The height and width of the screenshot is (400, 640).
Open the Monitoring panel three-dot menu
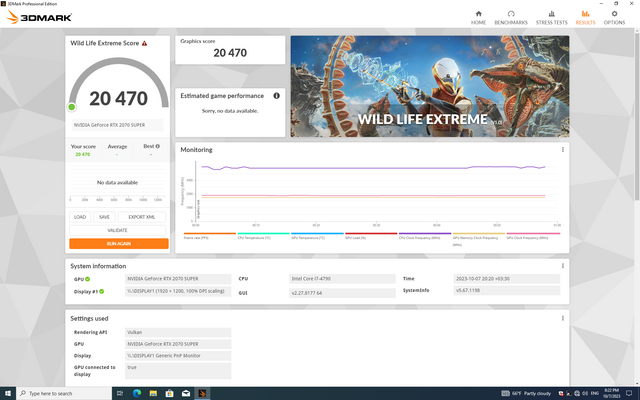[x=563, y=150]
